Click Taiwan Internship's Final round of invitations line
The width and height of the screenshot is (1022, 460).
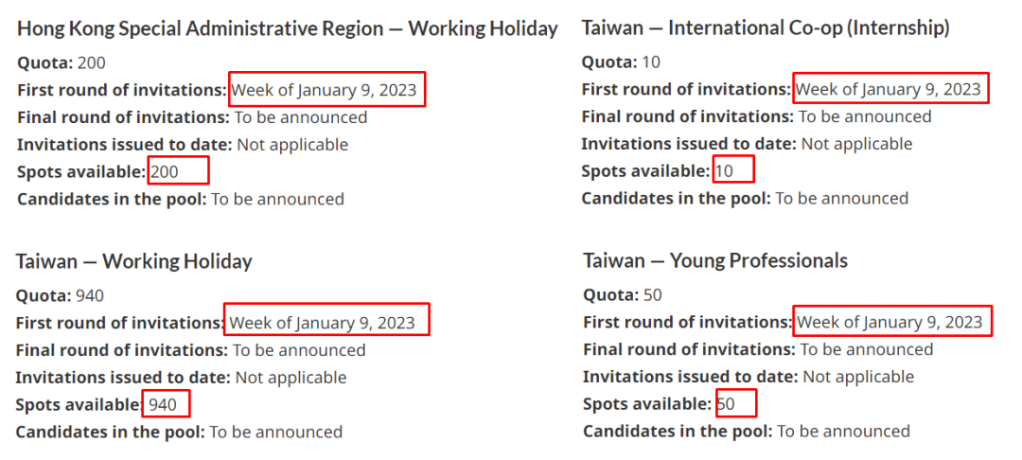(755, 117)
